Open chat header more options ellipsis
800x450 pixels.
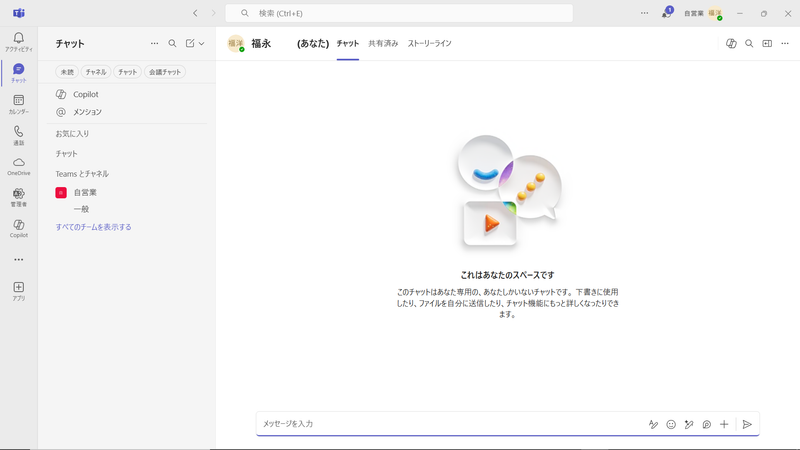pyautogui.click(x=785, y=43)
